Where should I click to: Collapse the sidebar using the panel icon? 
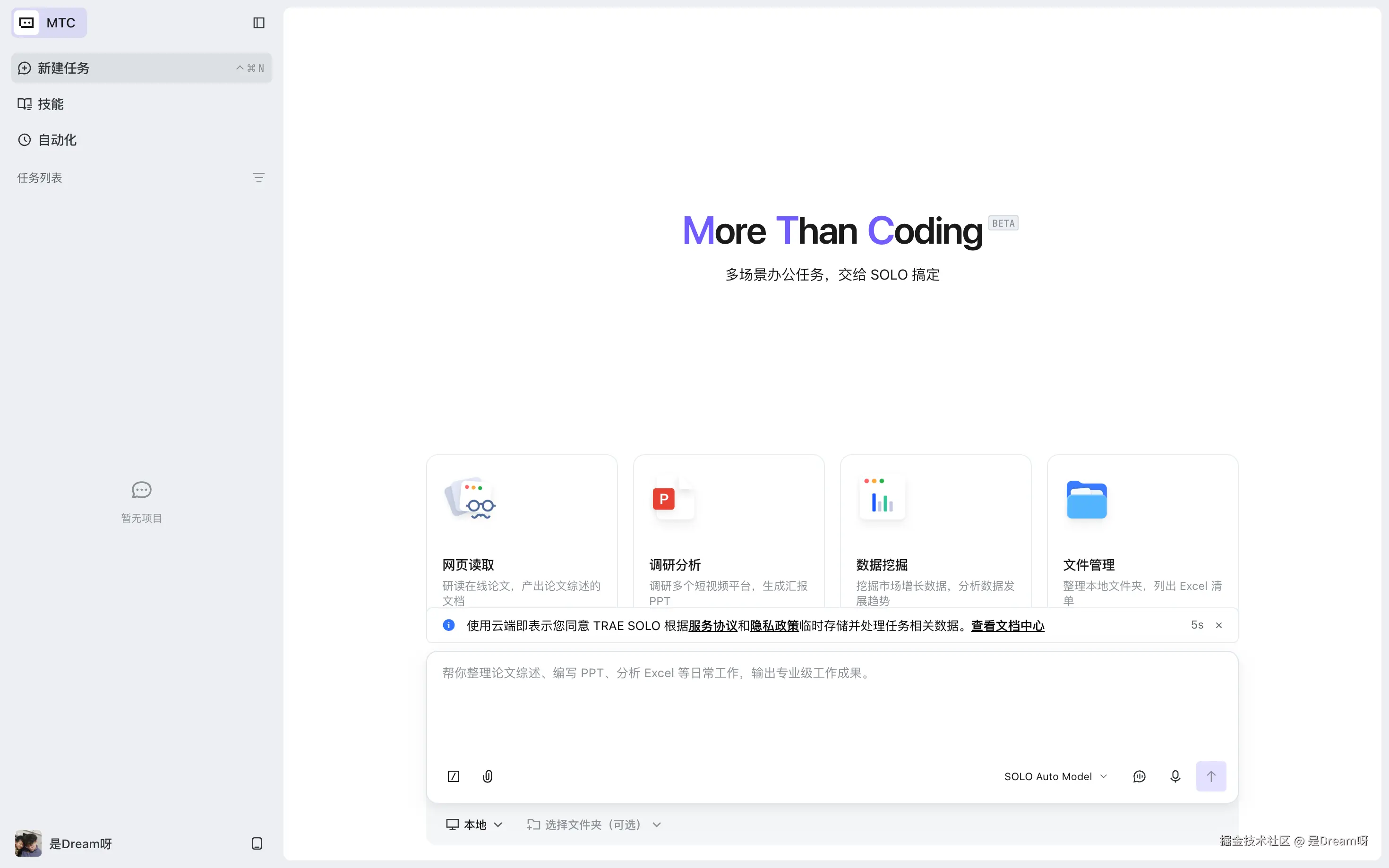(x=259, y=23)
